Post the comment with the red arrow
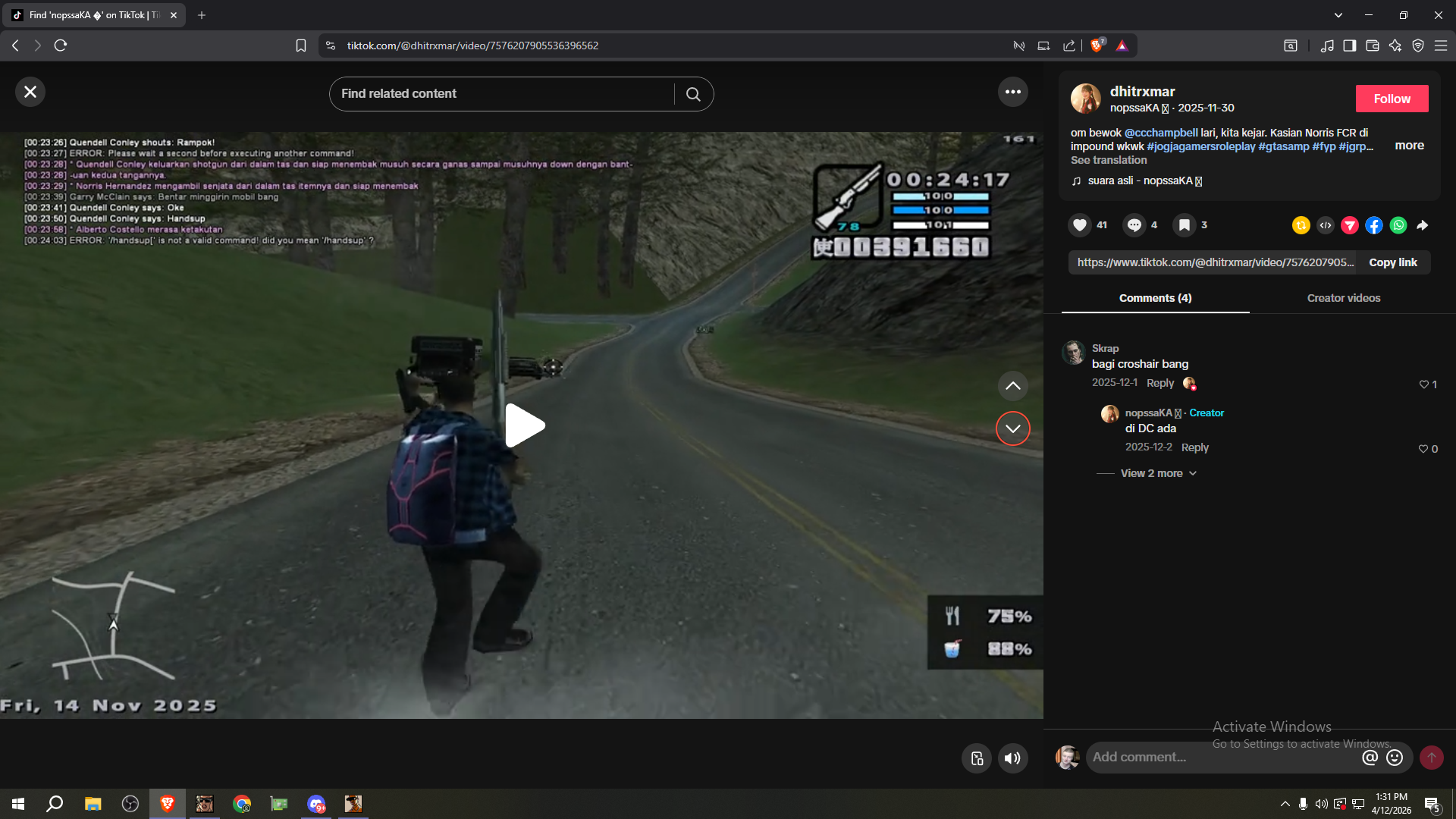The height and width of the screenshot is (819, 1456). (1432, 758)
